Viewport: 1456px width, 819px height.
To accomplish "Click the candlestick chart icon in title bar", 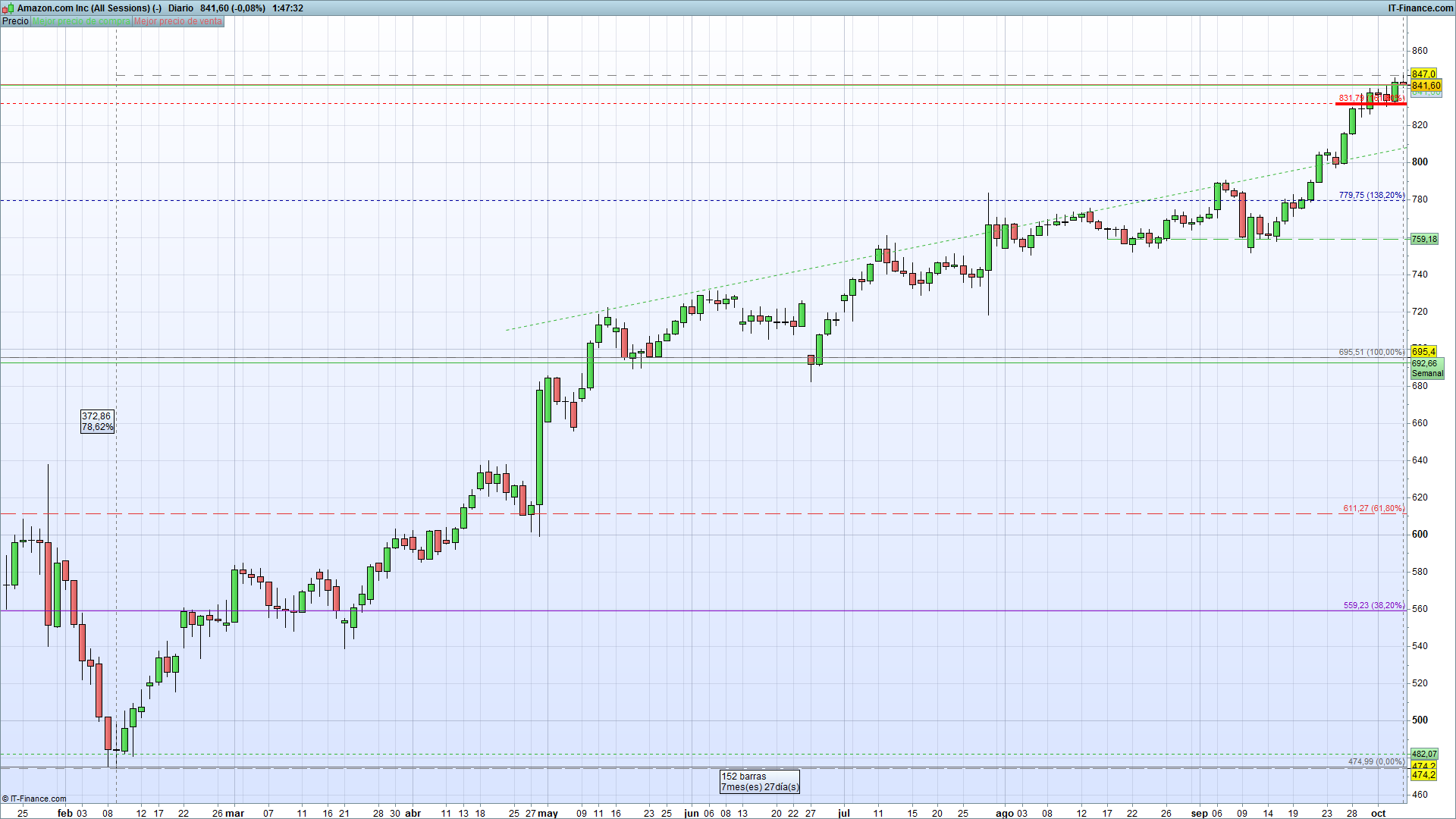I will tap(8, 8).
